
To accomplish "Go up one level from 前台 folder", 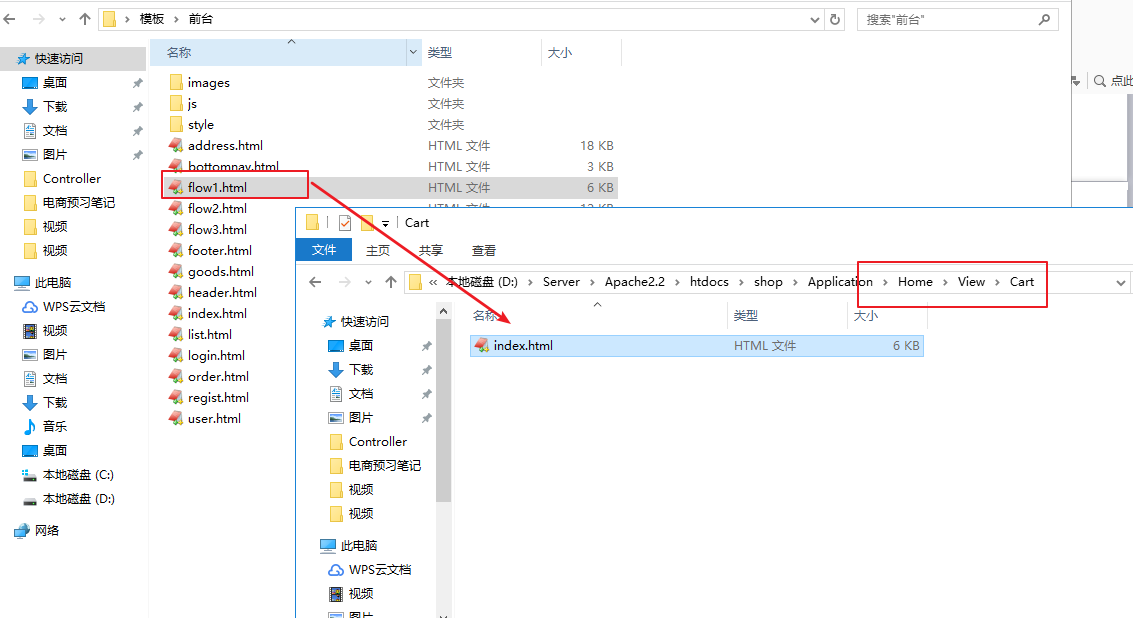I will [x=84, y=19].
